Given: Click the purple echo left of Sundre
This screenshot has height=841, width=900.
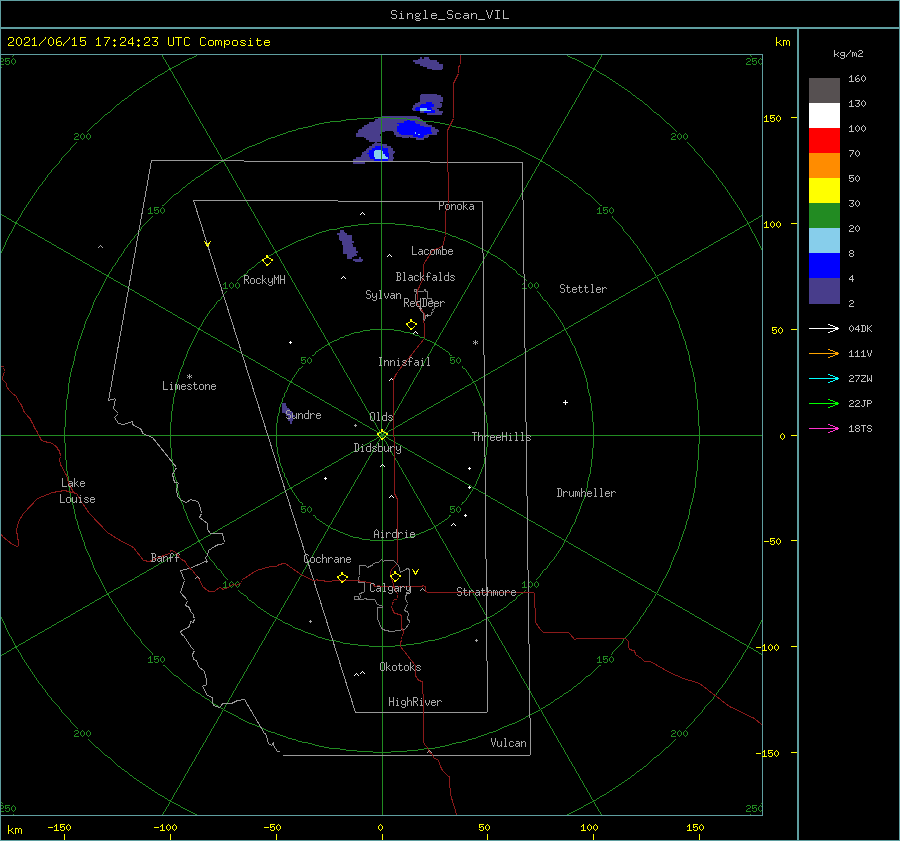Looking at the screenshot, I should coord(288,413).
